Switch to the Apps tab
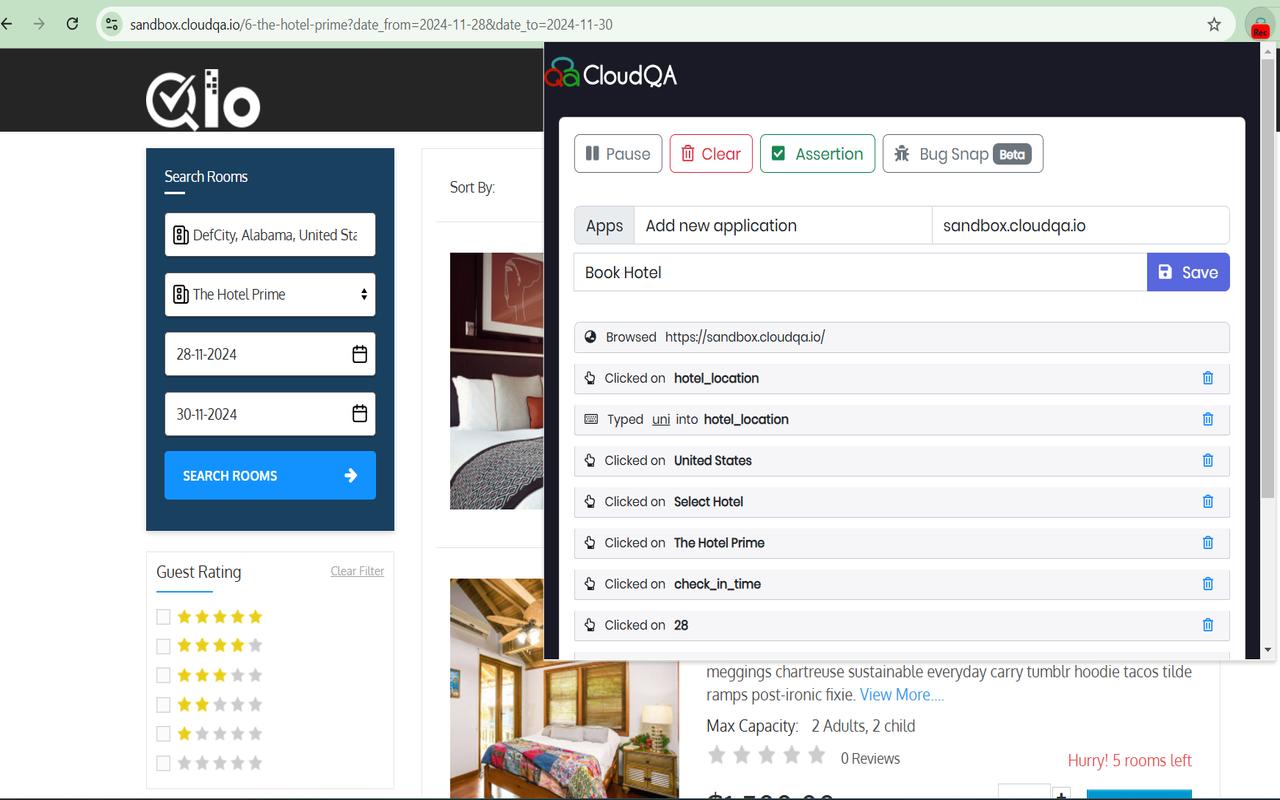This screenshot has width=1280, height=800. 604,225
